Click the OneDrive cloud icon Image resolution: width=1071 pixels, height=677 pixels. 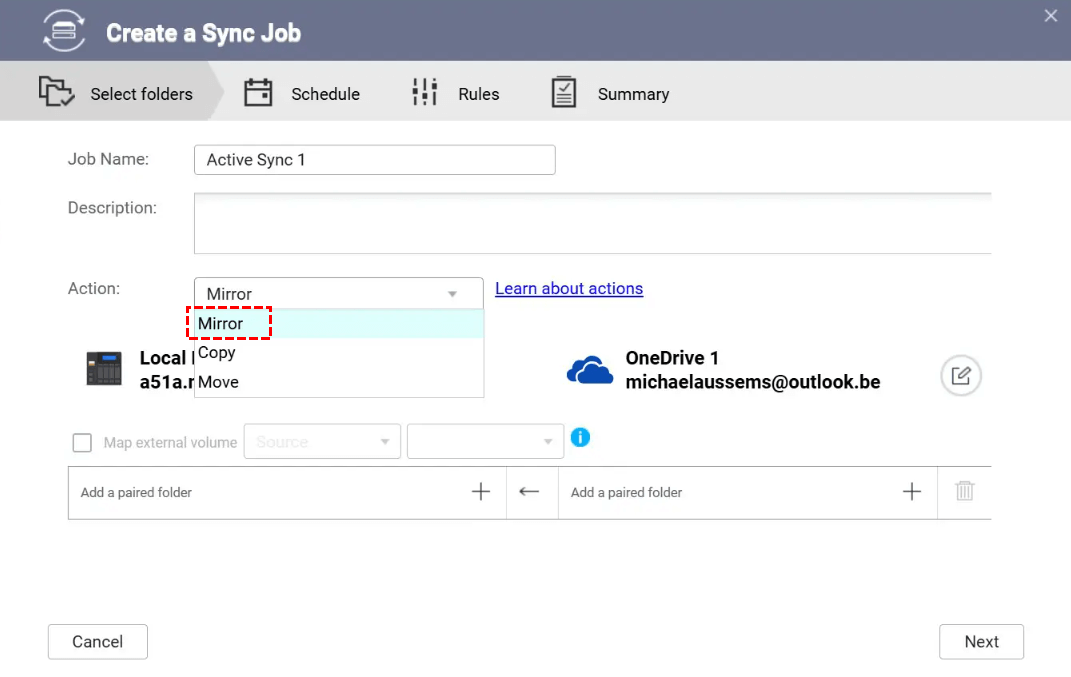pos(590,371)
